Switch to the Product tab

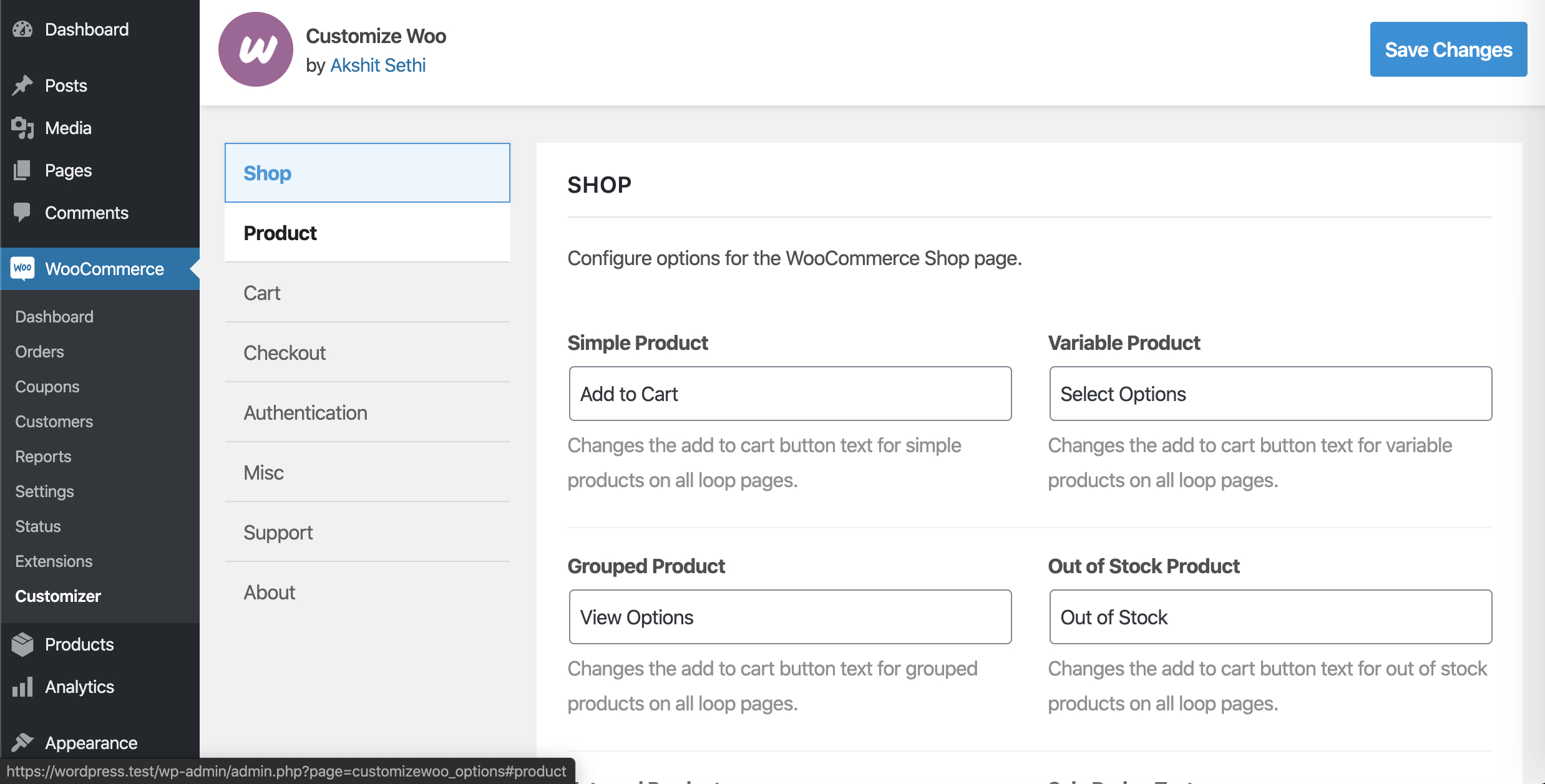coord(368,233)
